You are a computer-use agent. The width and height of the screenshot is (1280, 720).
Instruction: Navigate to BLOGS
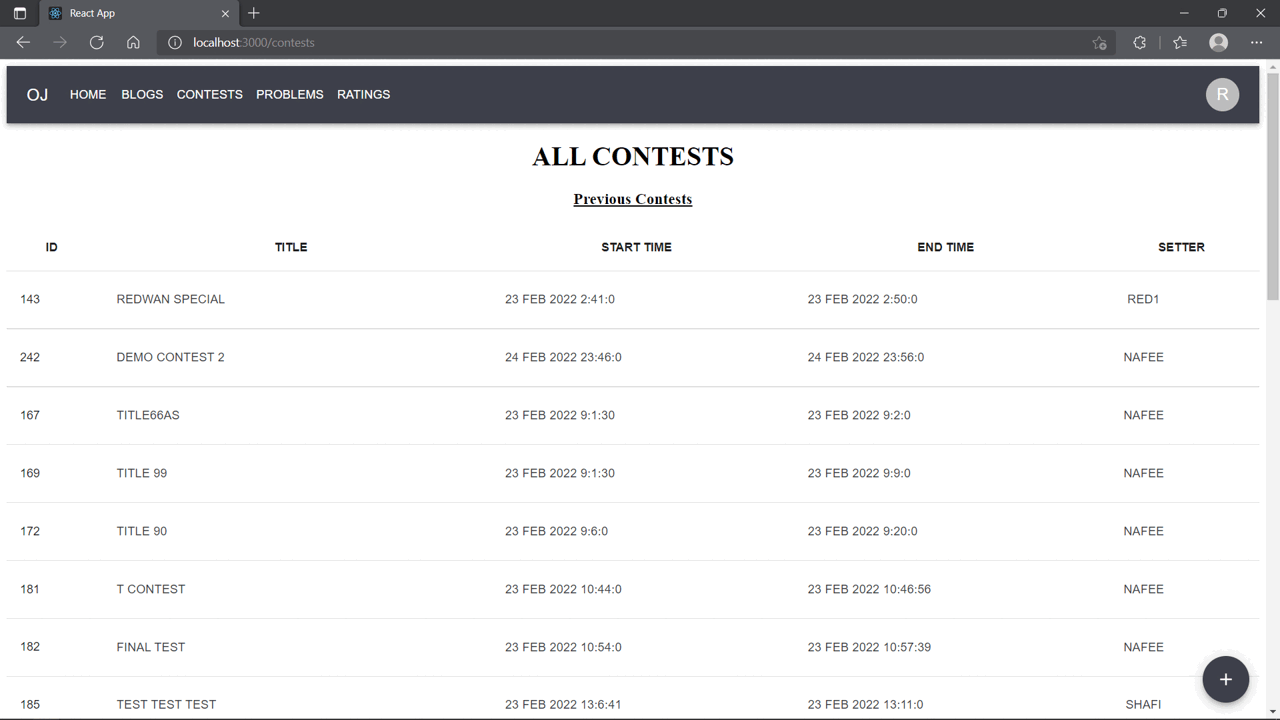coord(142,94)
